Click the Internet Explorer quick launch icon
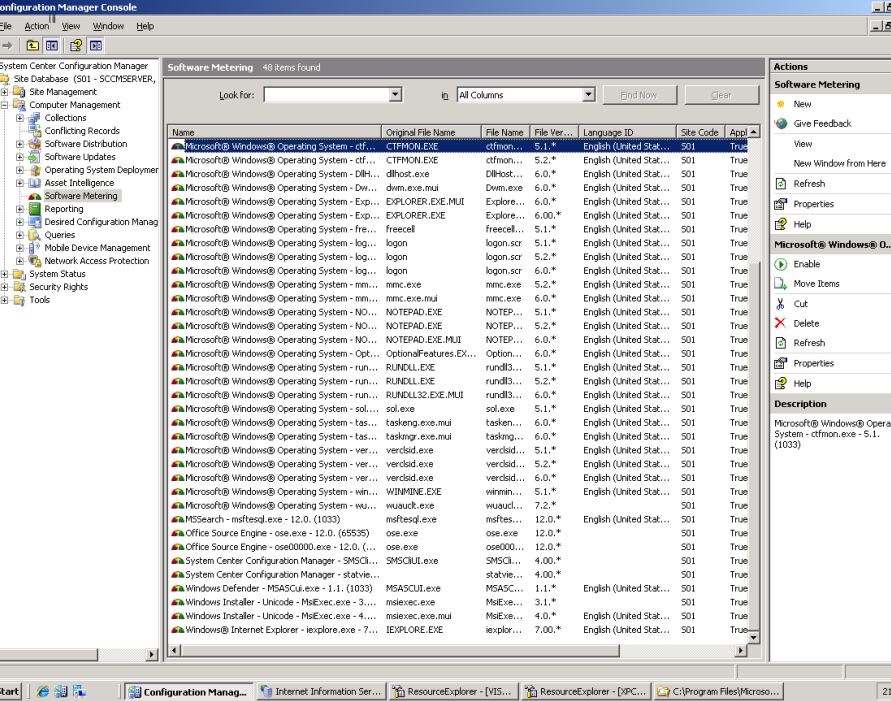 [43, 691]
